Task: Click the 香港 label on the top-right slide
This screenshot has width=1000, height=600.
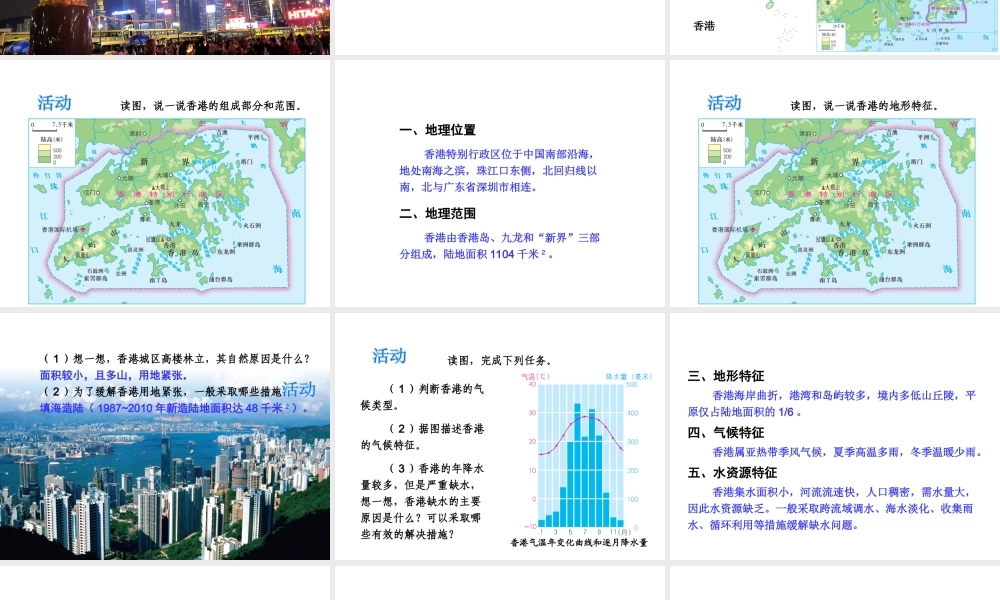Action: pyautogui.click(x=704, y=26)
